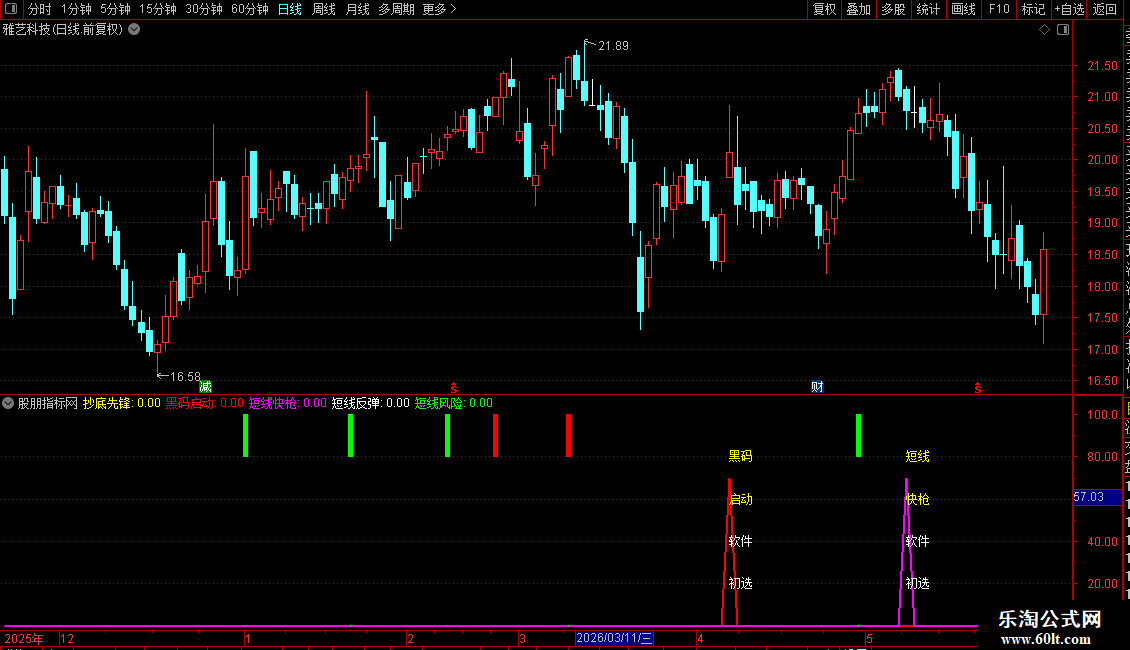
Task: Click the red S marker near February
Action: 453,388
